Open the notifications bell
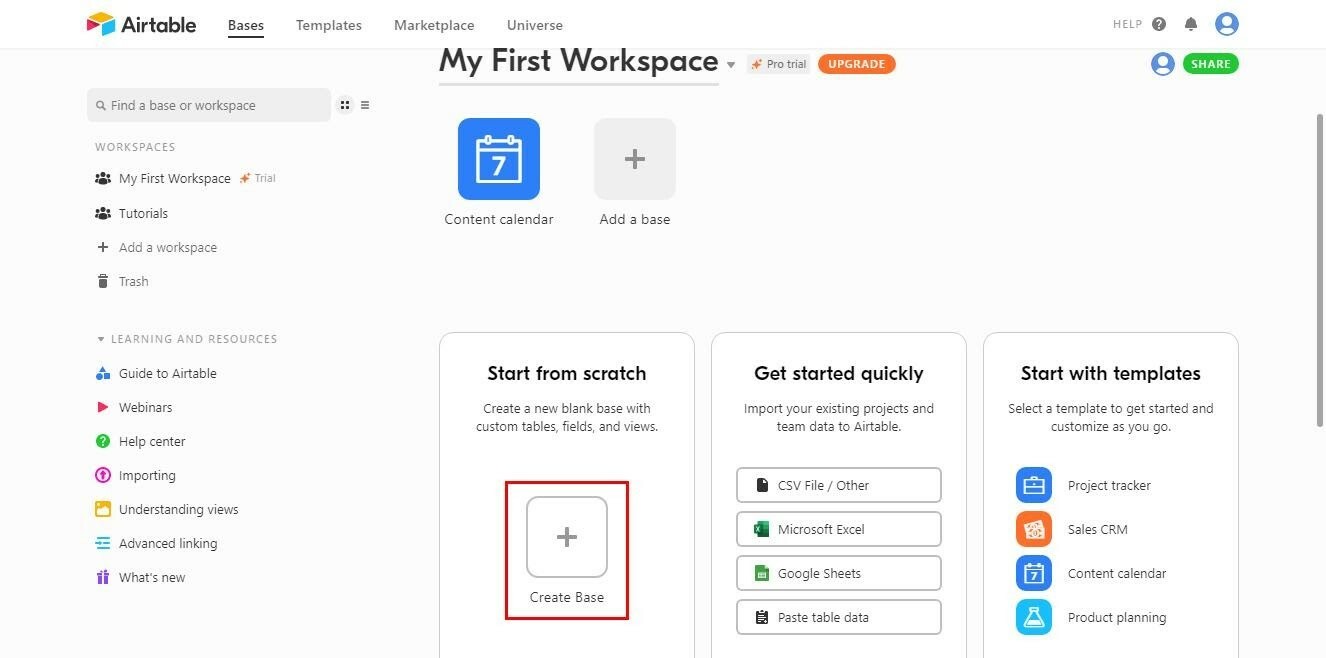Image resolution: width=1326 pixels, height=658 pixels. tap(1191, 24)
